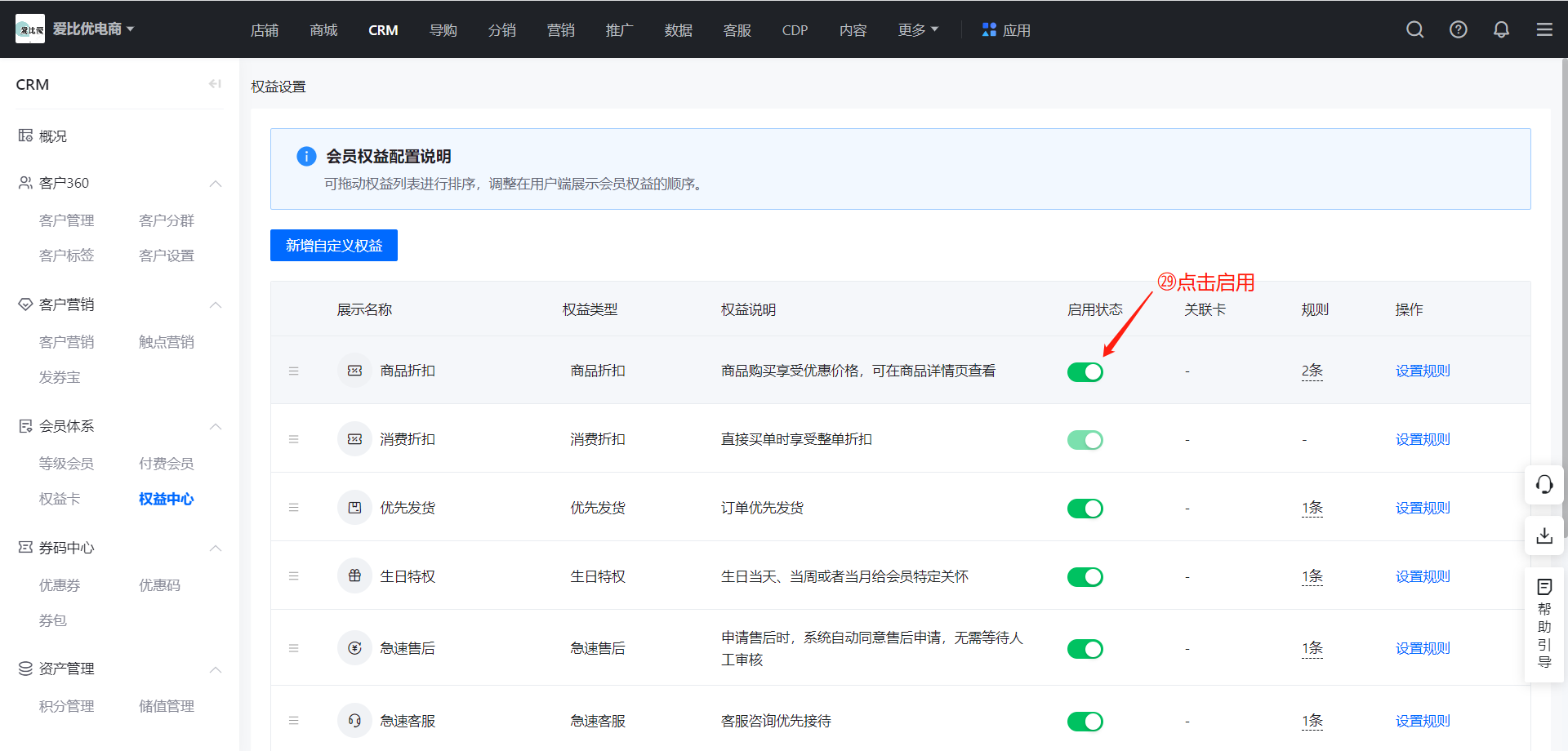Switch to the CDP top menu
1568x751 pixels.
(795, 30)
